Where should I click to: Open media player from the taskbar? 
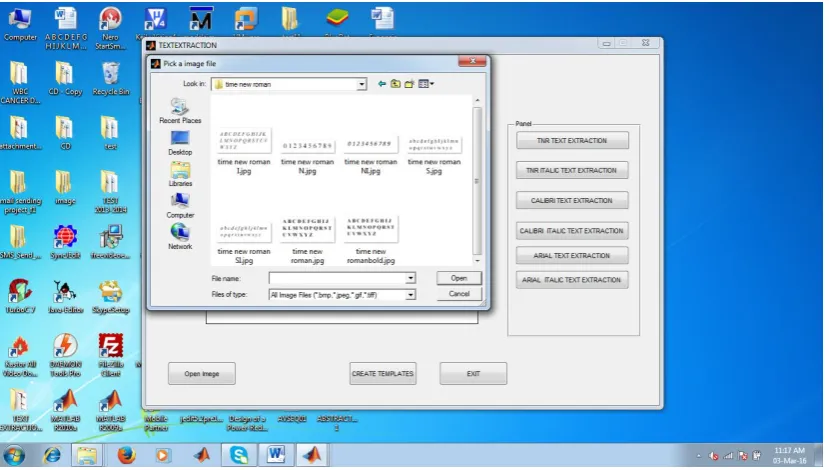(163, 455)
